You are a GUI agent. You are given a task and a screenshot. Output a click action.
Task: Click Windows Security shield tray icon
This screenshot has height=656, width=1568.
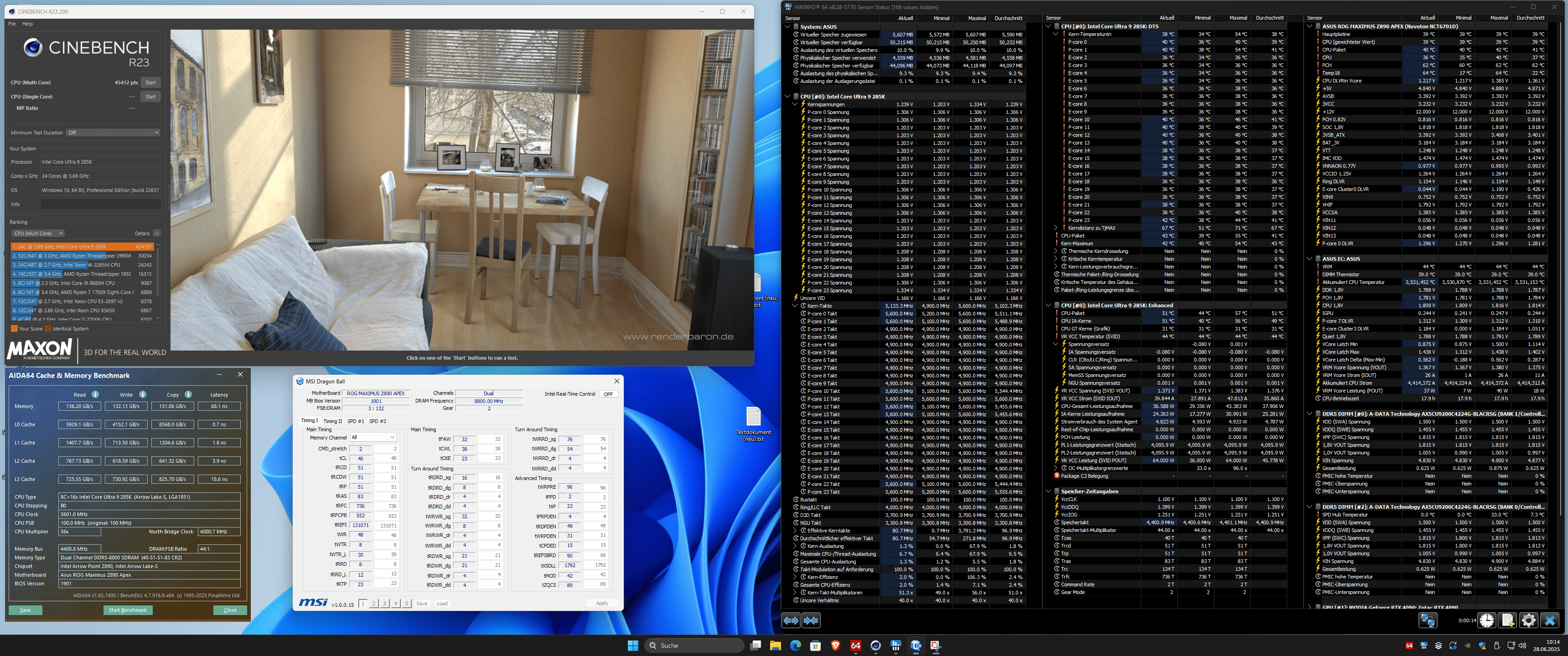1482,646
